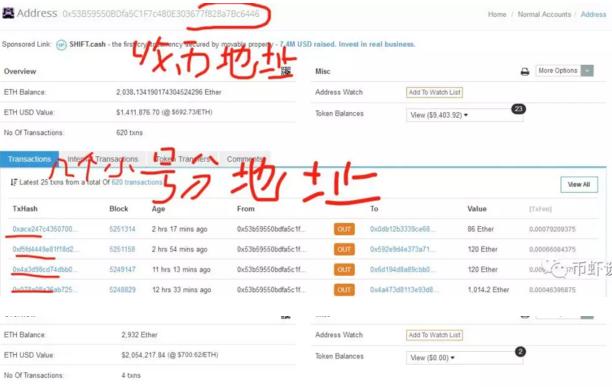Screen dimensions: 612x387
Task: Open block 5251314 link
Action: [122, 229]
